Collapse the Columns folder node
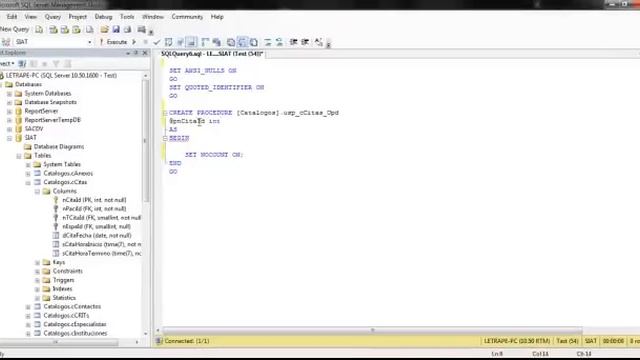640x360 pixels. point(38,191)
